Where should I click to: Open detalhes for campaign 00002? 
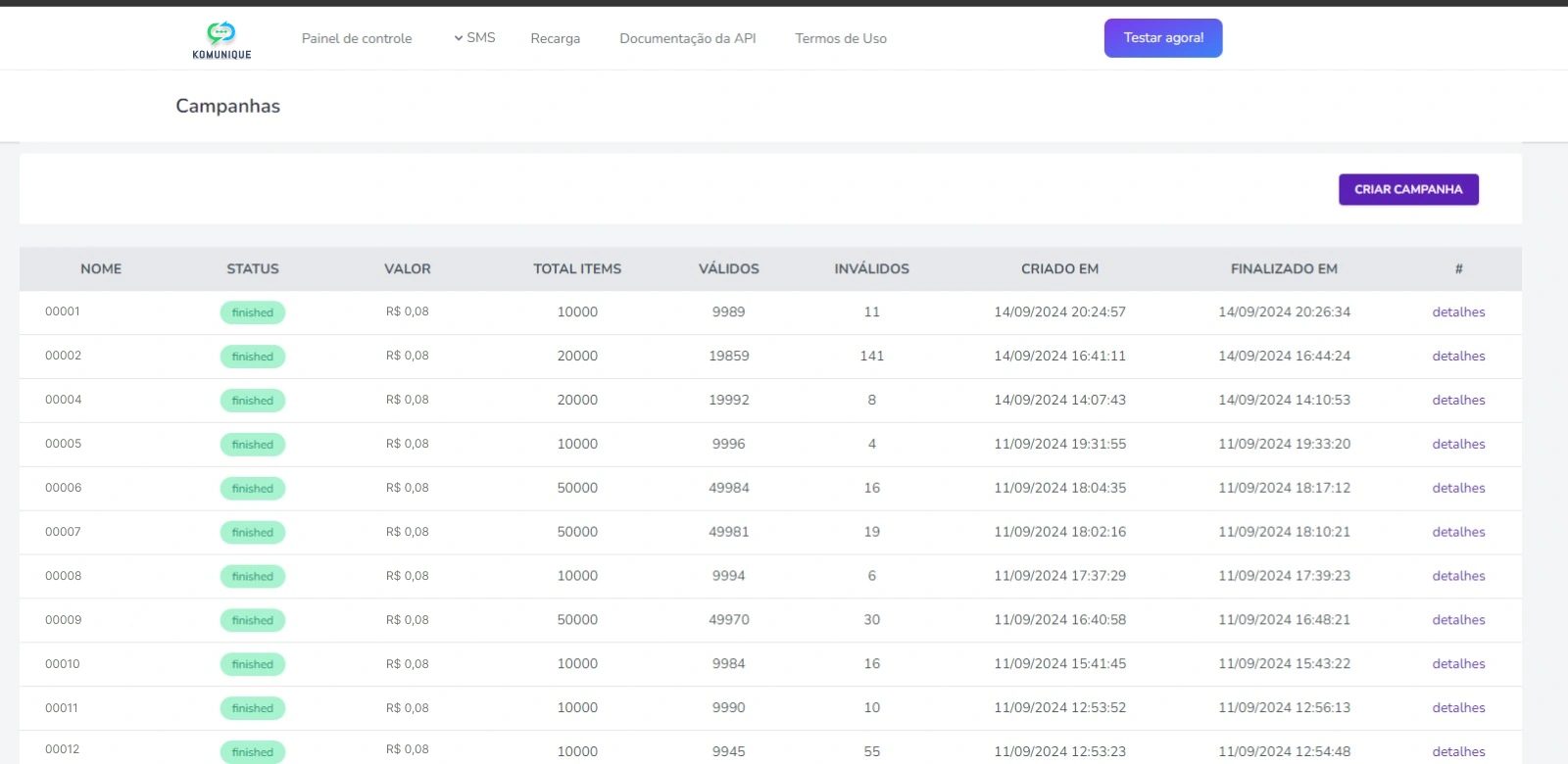[x=1458, y=356]
